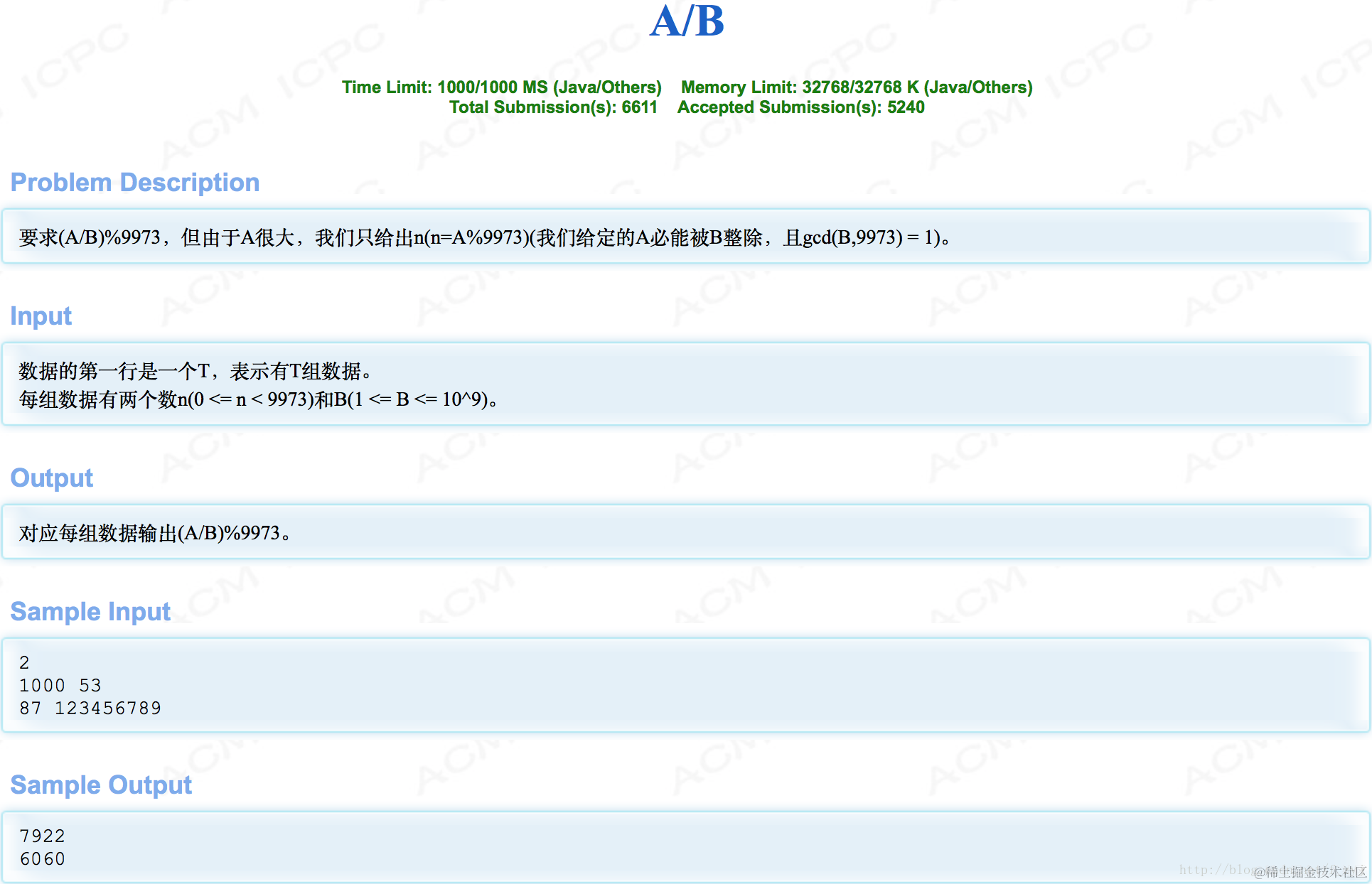
Task: Click the A/B problem title
Action: click(x=687, y=21)
